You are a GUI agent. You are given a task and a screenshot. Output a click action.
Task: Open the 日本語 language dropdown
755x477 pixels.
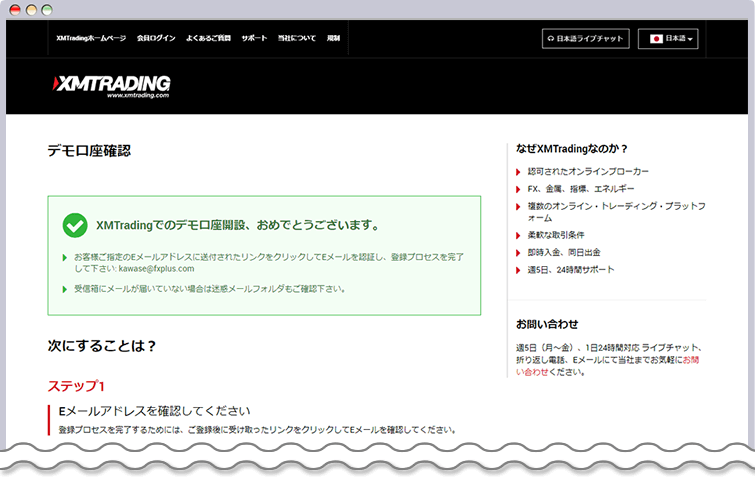(668, 39)
